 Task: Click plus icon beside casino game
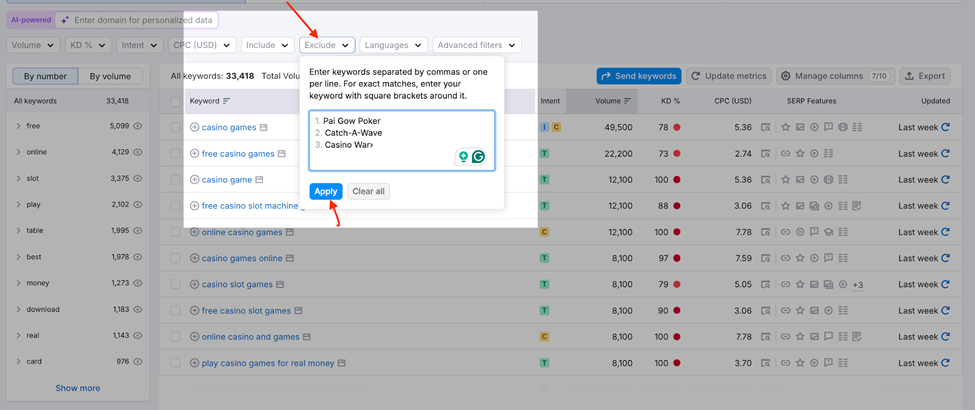point(194,180)
